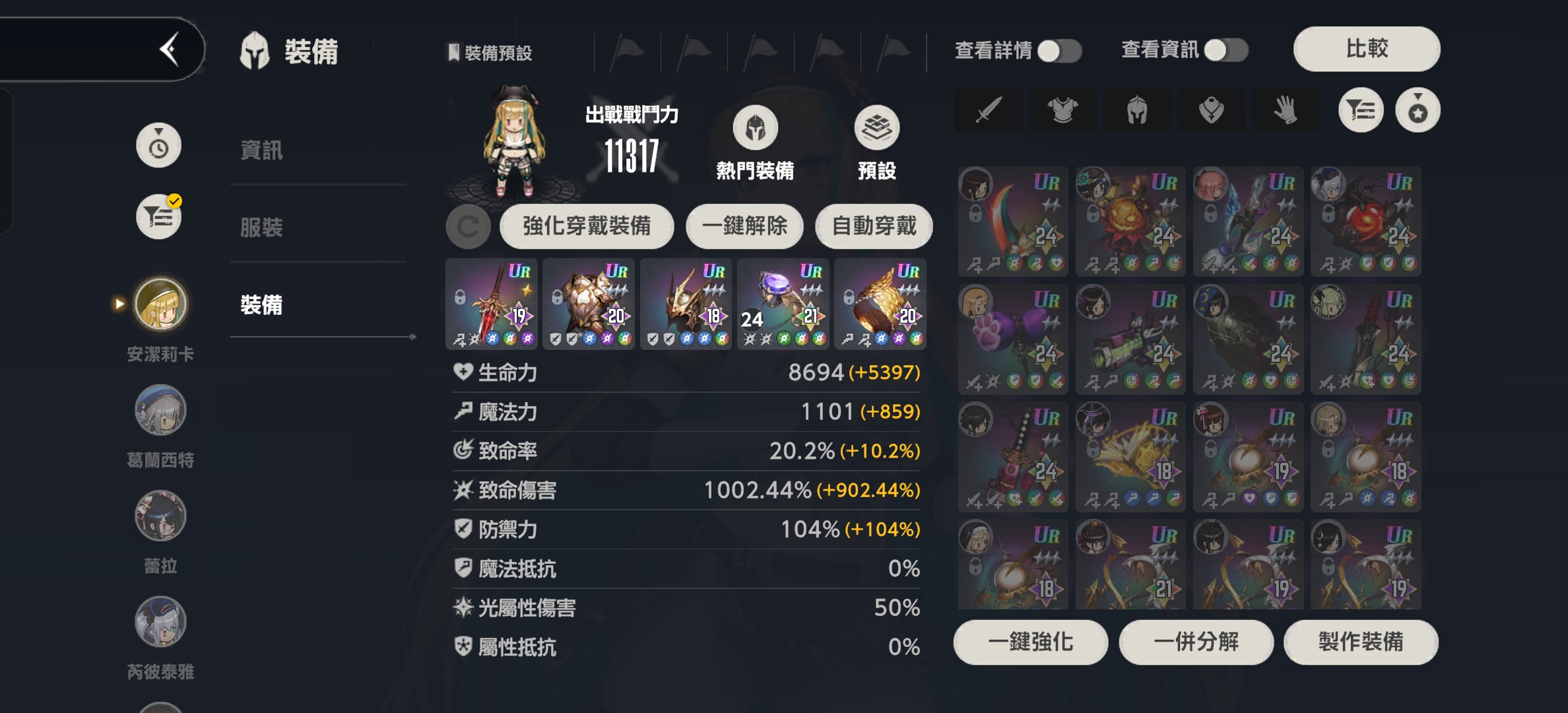
Task: Select the glove filter icon
Action: pyautogui.click(x=1286, y=110)
